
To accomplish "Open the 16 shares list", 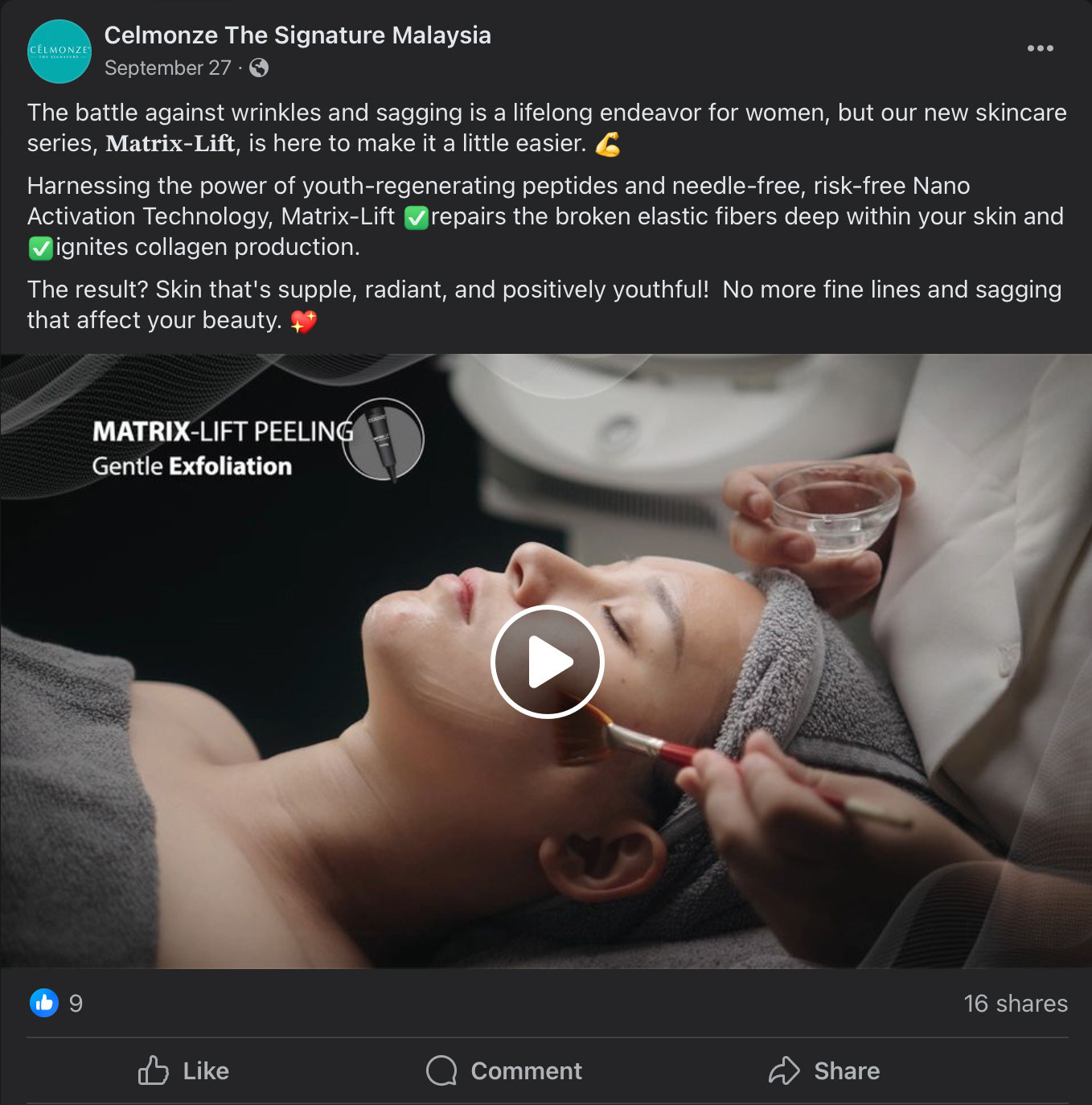I will pos(1015,1004).
